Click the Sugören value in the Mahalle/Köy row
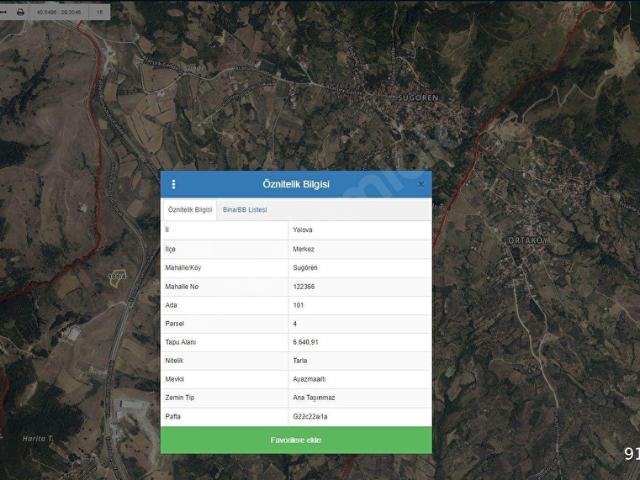640x480 pixels. [x=305, y=268]
